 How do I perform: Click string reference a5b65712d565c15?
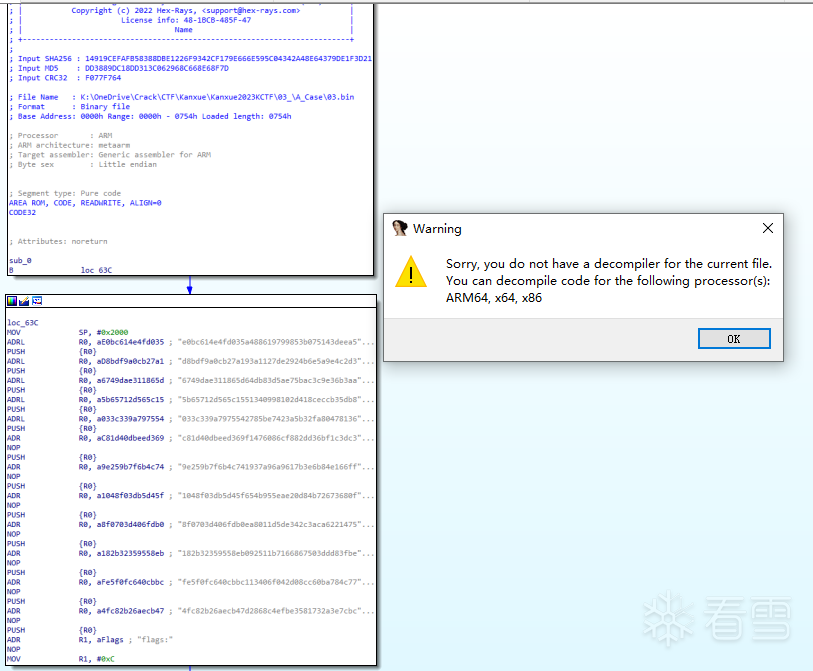(x=130, y=400)
